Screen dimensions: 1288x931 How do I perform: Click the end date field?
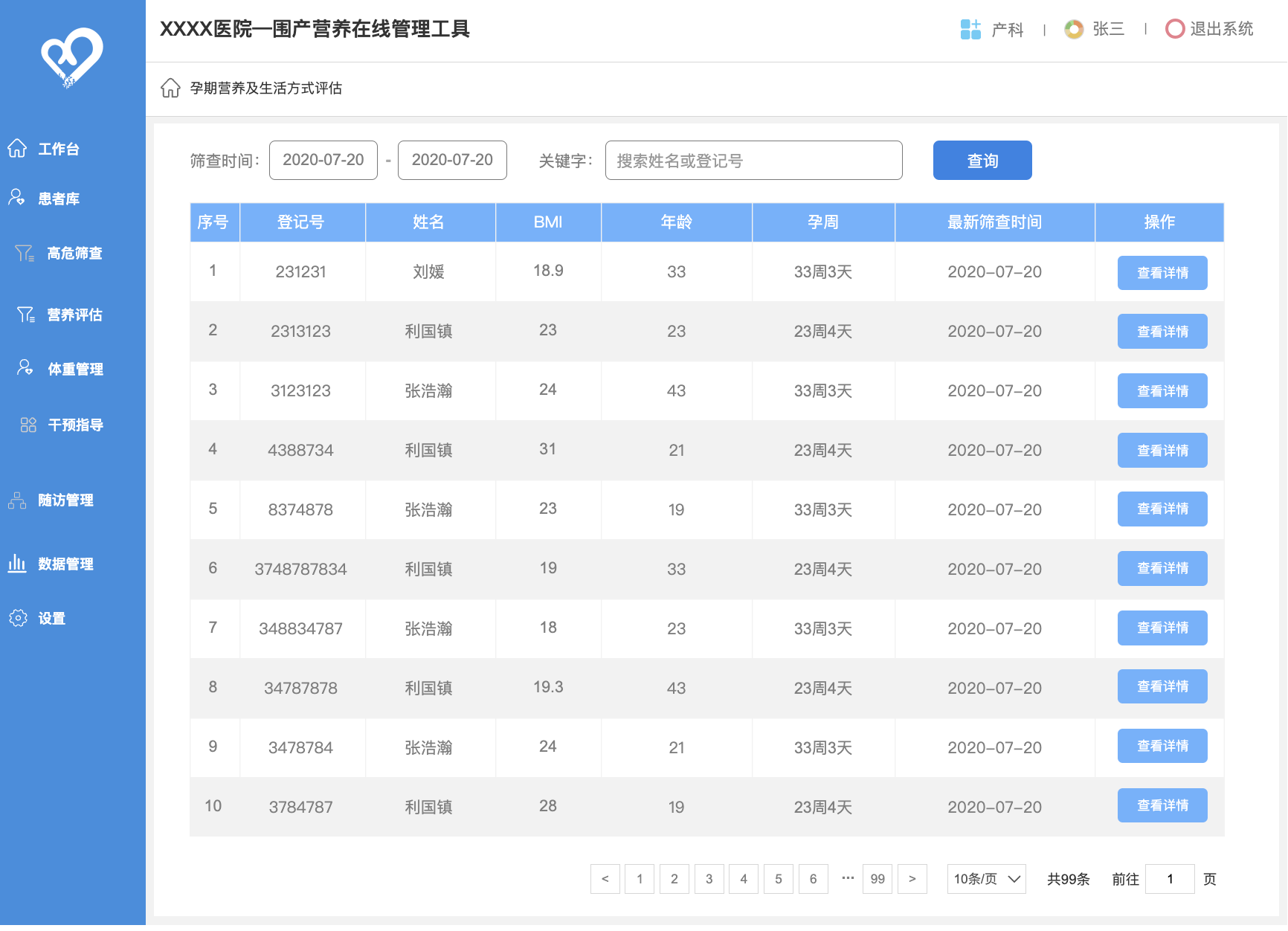452,160
